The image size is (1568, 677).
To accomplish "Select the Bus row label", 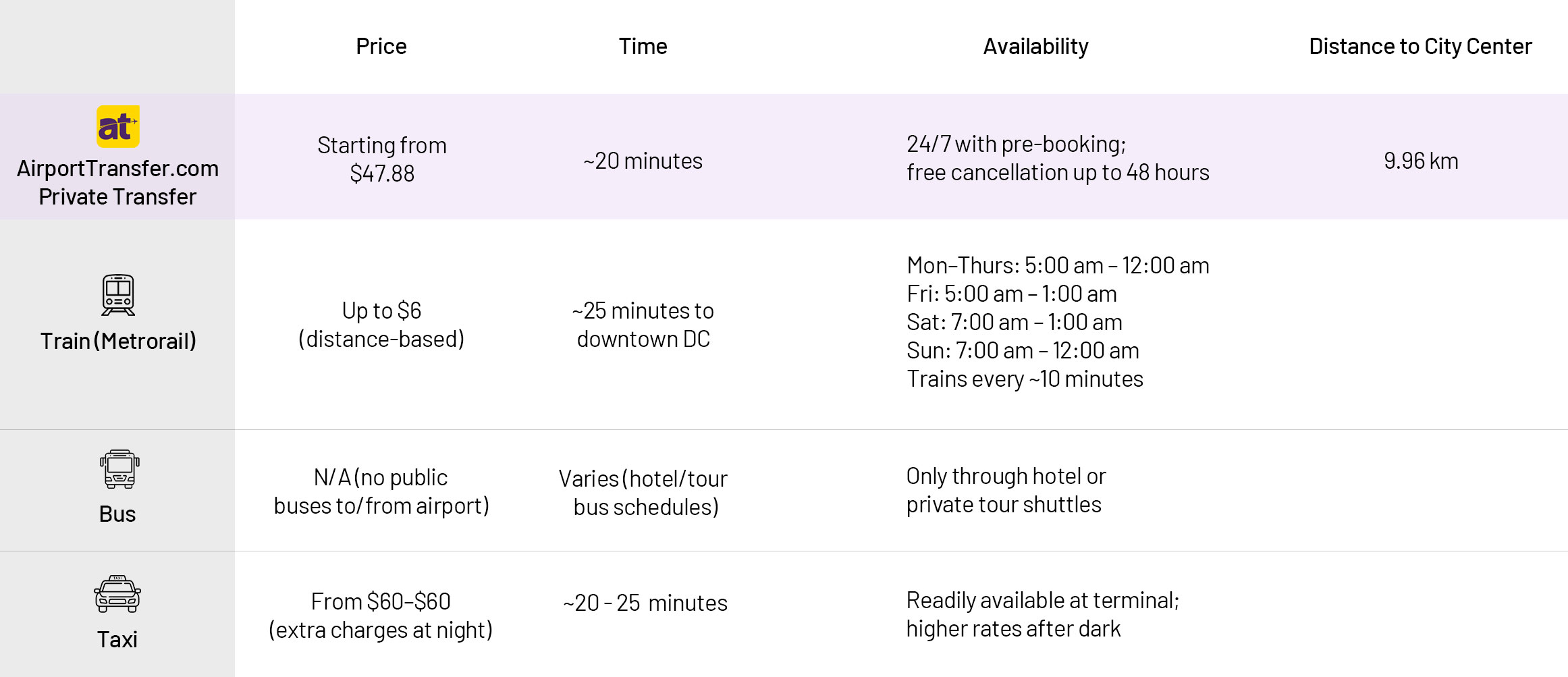I will point(117,514).
